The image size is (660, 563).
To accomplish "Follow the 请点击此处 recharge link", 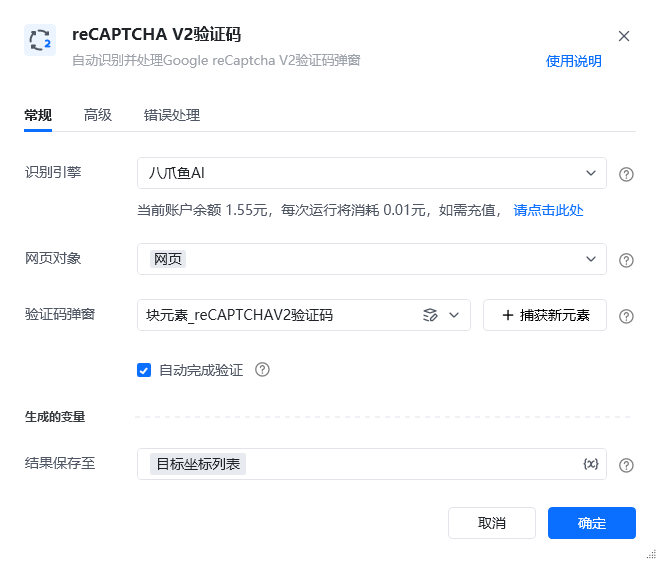I will [548, 210].
